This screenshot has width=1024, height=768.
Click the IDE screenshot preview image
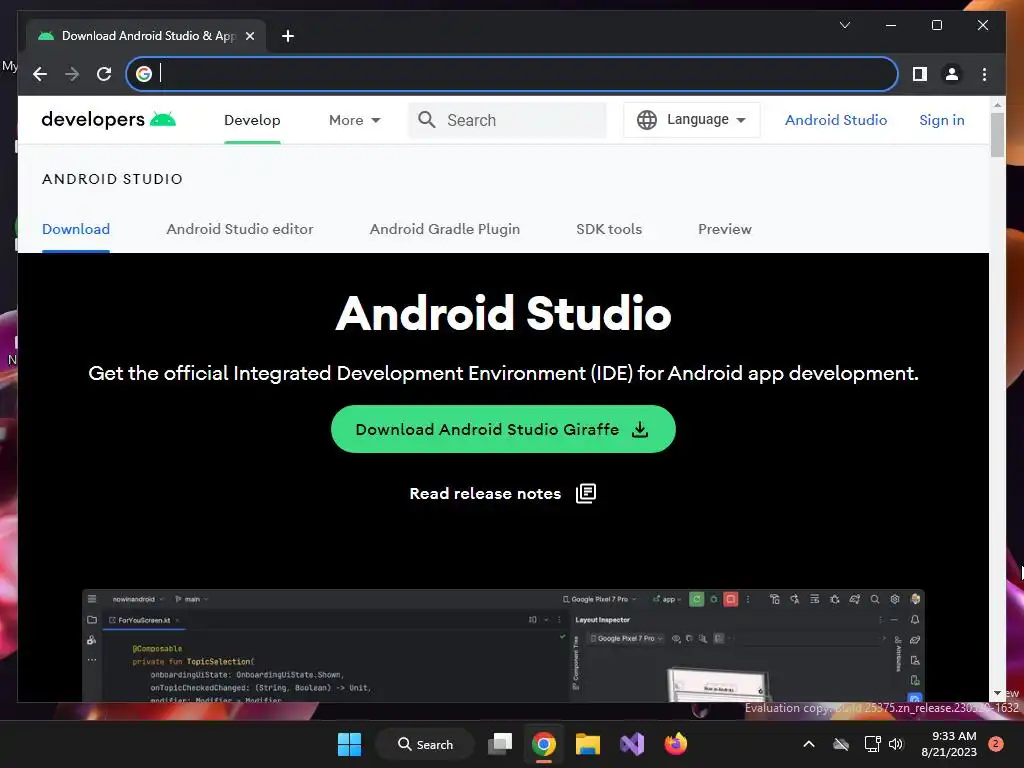click(503, 645)
